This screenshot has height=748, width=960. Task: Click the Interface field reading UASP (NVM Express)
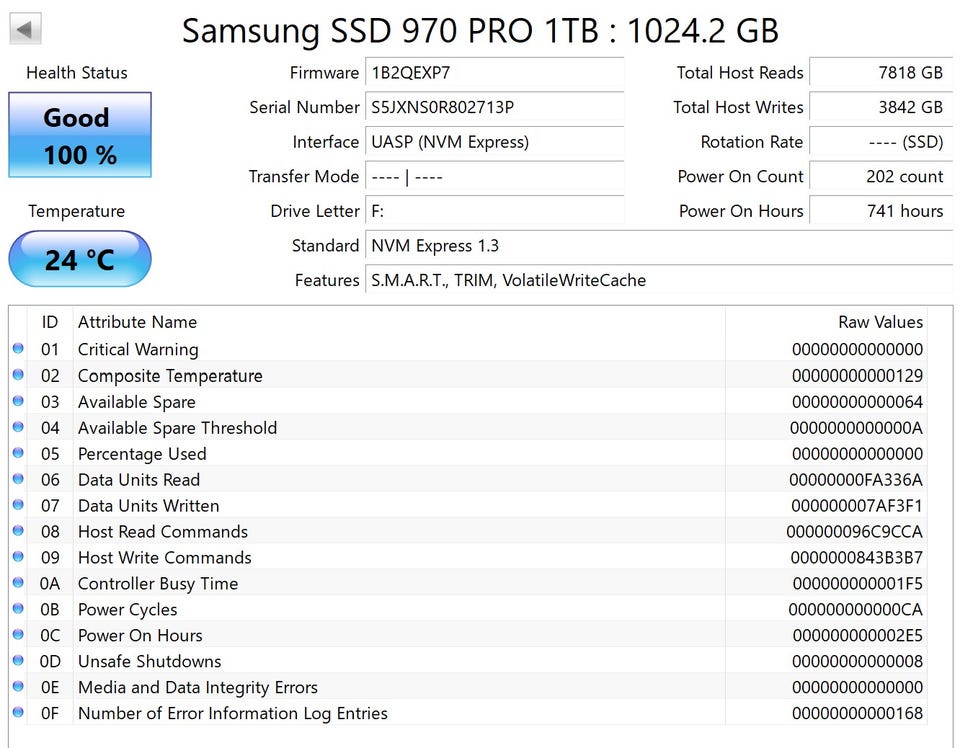click(494, 142)
